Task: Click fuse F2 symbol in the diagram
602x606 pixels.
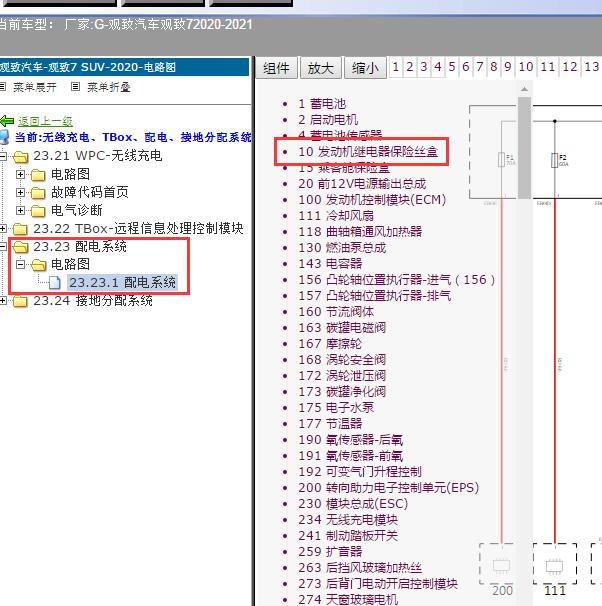Action: tap(554, 160)
